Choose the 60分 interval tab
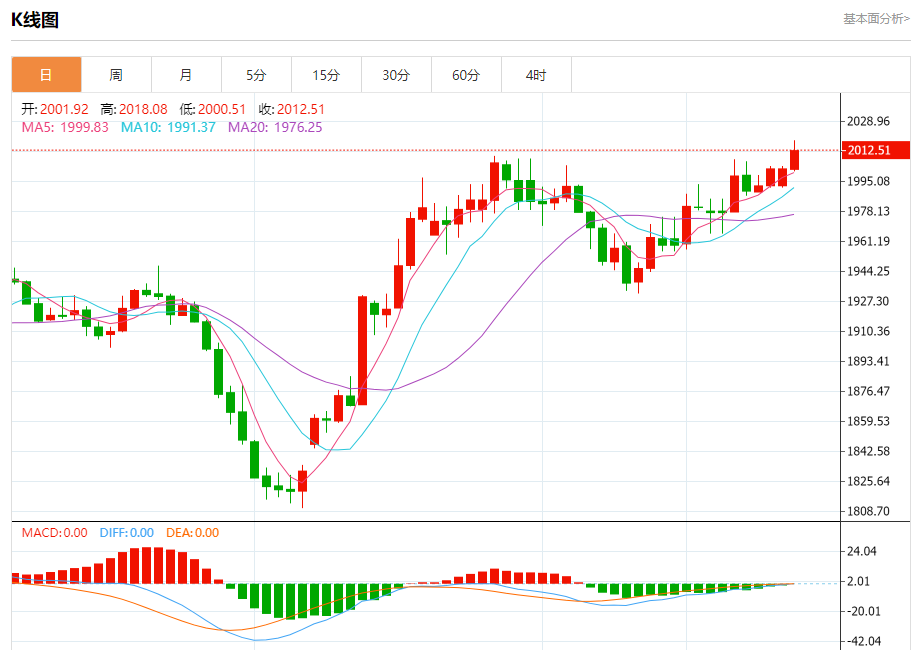 click(x=466, y=75)
